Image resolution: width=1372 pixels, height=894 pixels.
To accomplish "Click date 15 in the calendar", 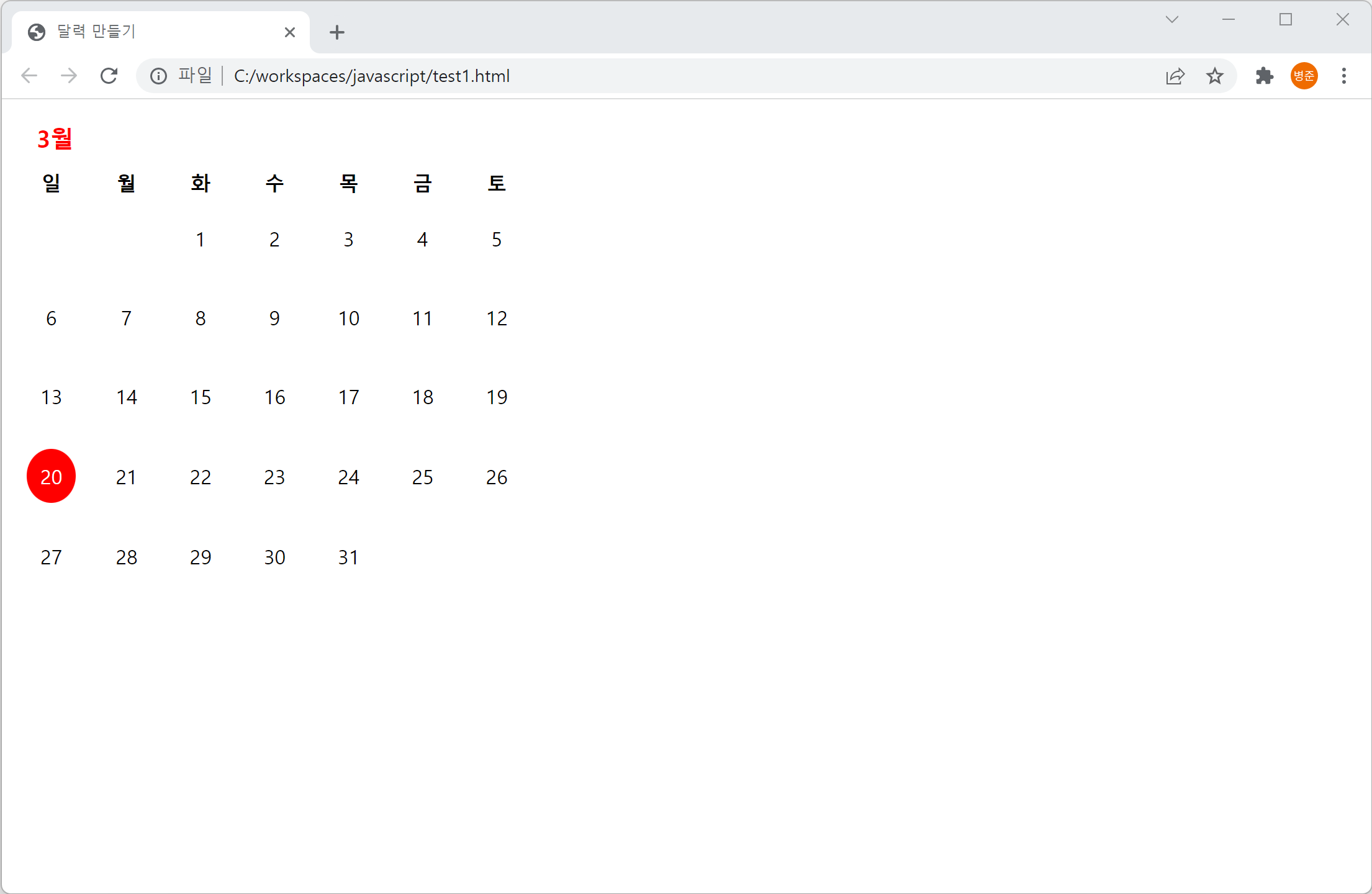I will click(x=200, y=397).
